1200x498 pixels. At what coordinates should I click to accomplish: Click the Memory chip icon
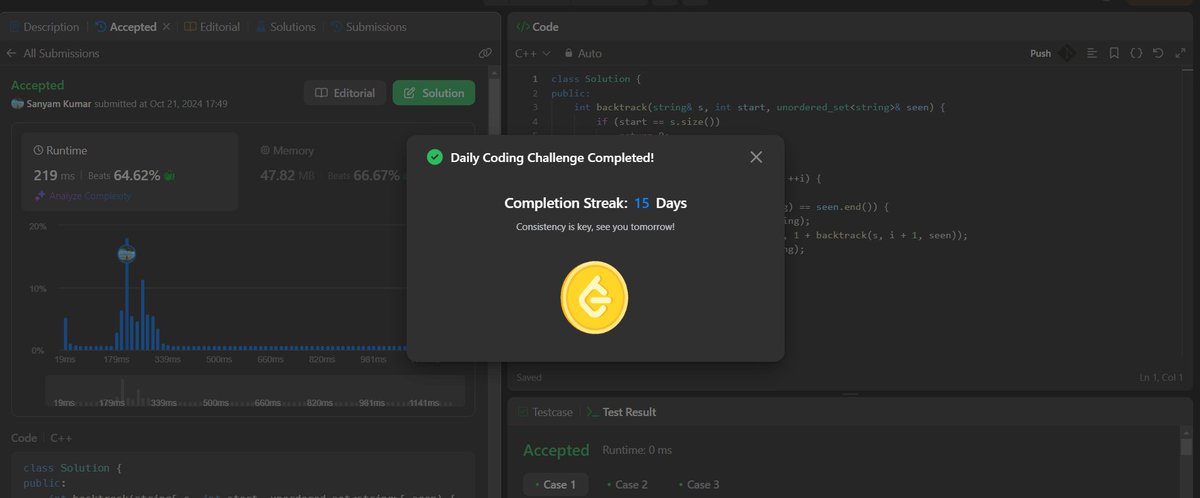click(265, 150)
